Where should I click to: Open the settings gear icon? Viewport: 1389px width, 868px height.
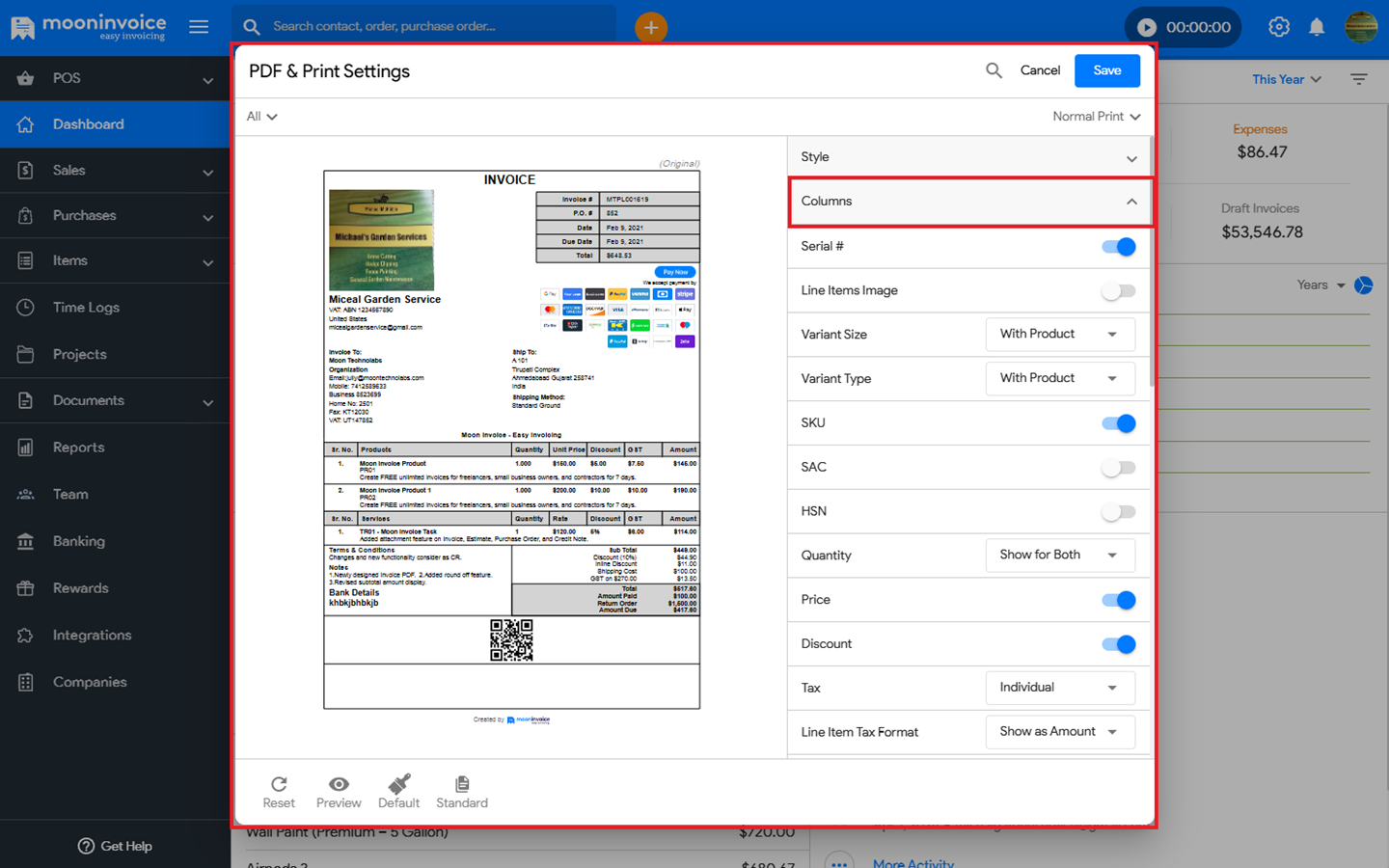click(1279, 27)
